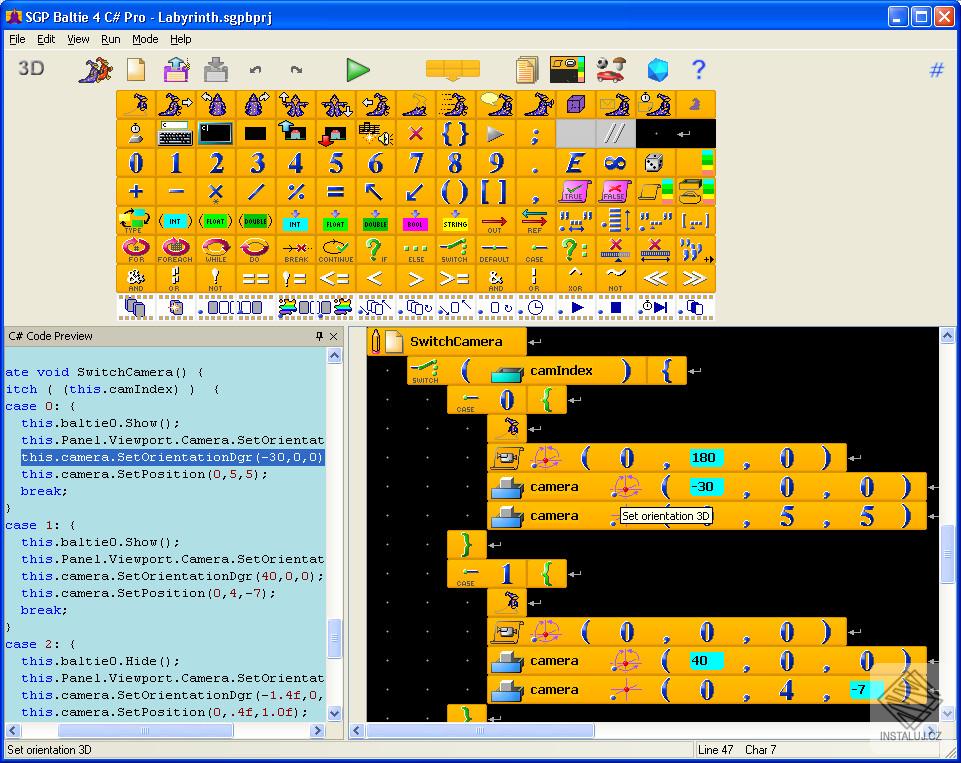Click the CASE 1 block in editor
Image resolution: width=961 pixels, height=763 pixels.
click(x=506, y=574)
